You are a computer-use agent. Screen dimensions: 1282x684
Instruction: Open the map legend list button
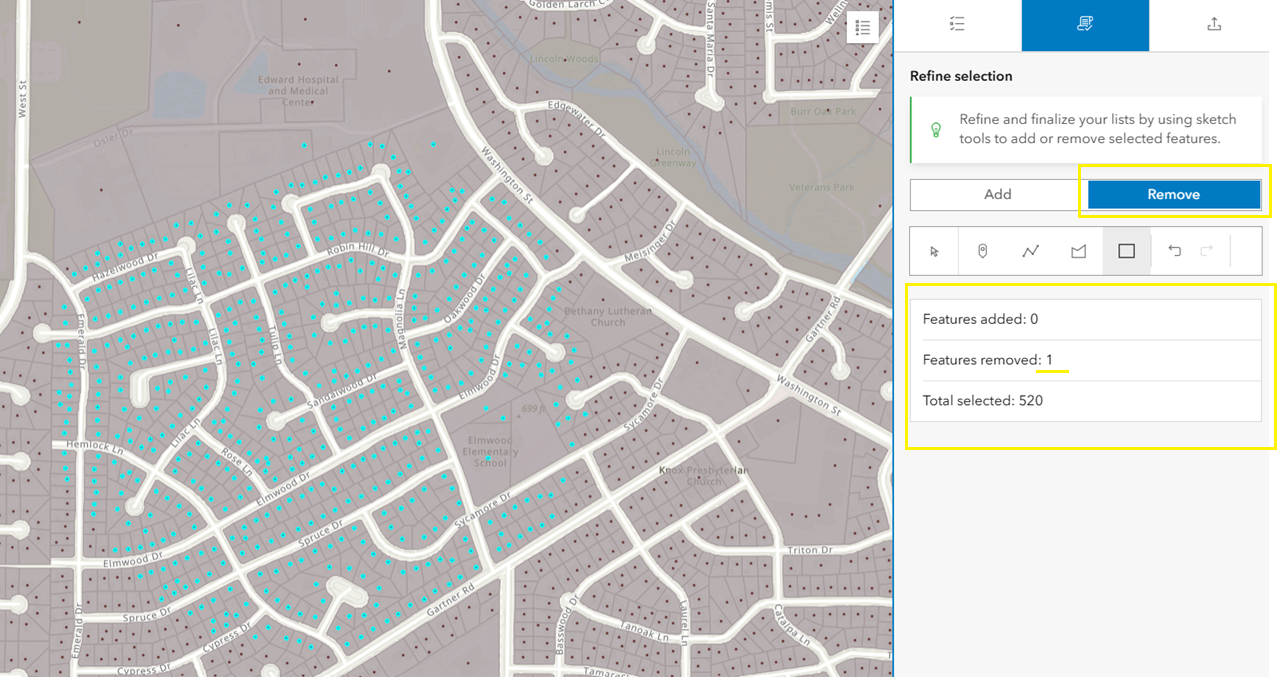[862, 27]
